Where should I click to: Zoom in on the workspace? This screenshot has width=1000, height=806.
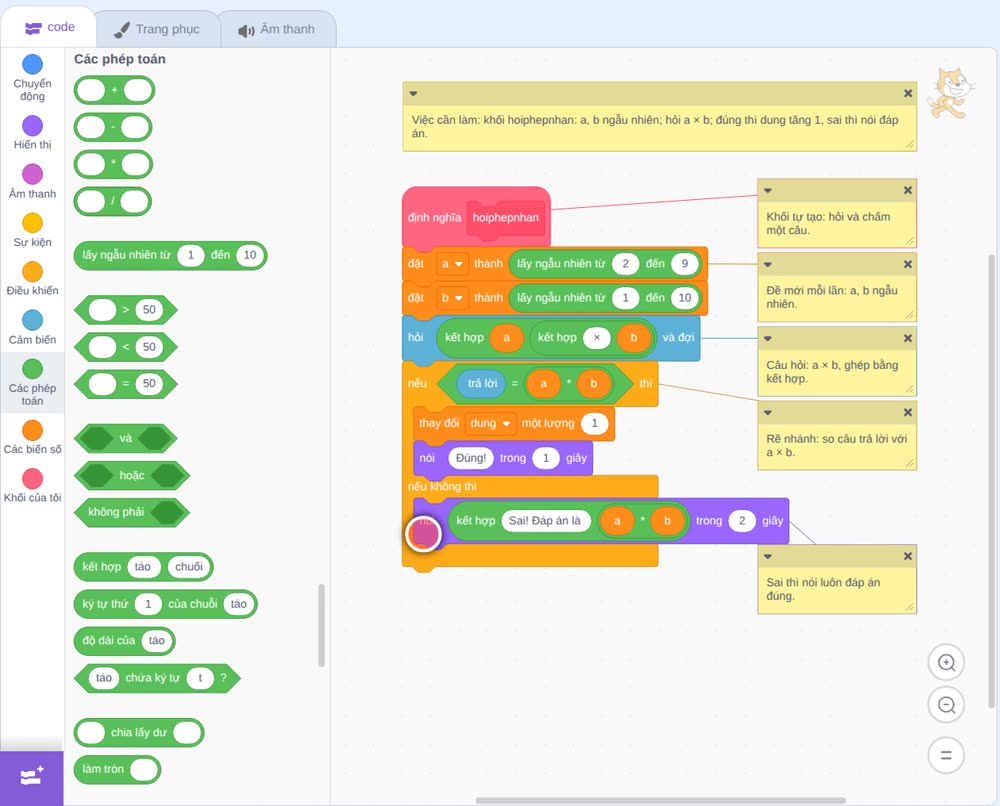click(946, 663)
